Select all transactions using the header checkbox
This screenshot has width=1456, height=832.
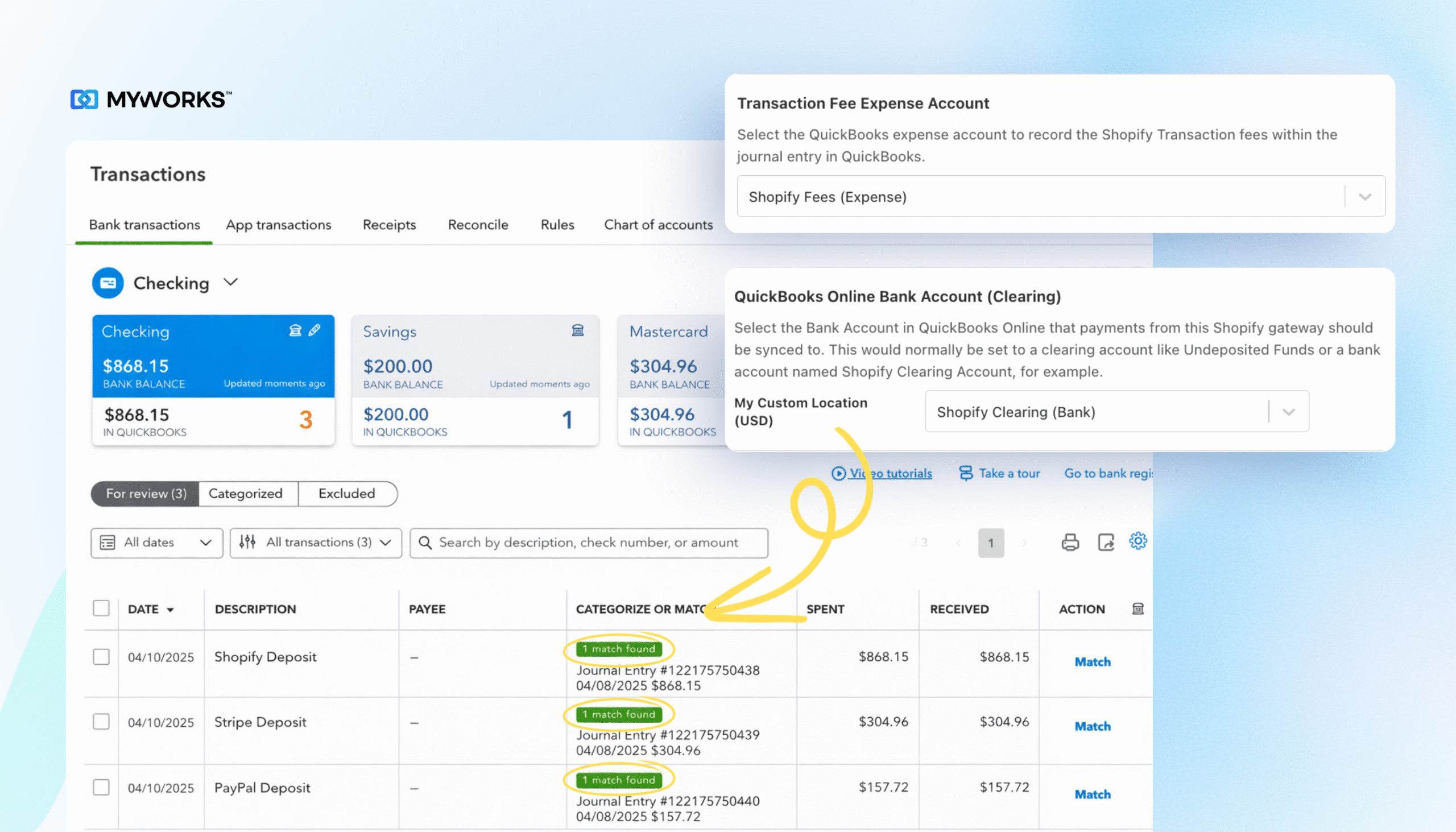101,609
